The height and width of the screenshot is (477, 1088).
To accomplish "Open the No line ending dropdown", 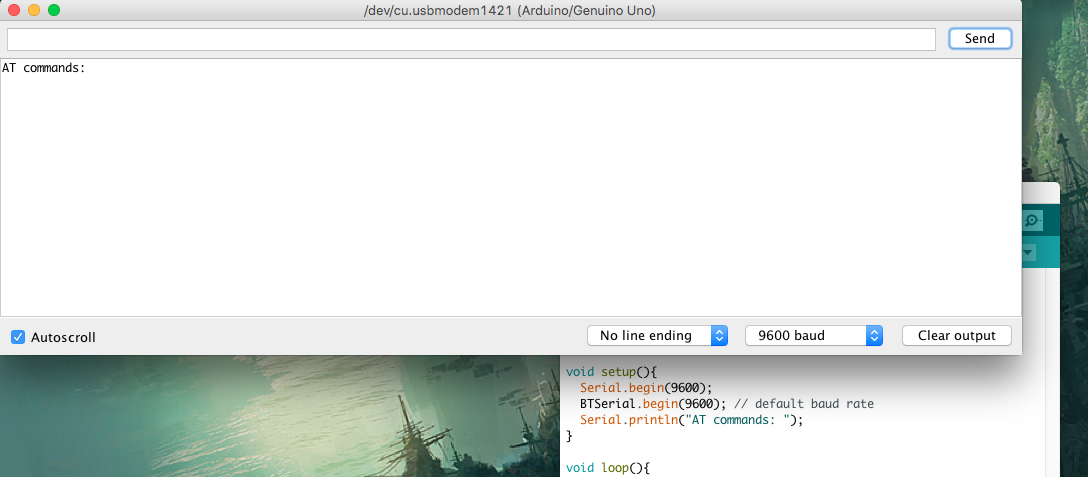I will 657,335.
